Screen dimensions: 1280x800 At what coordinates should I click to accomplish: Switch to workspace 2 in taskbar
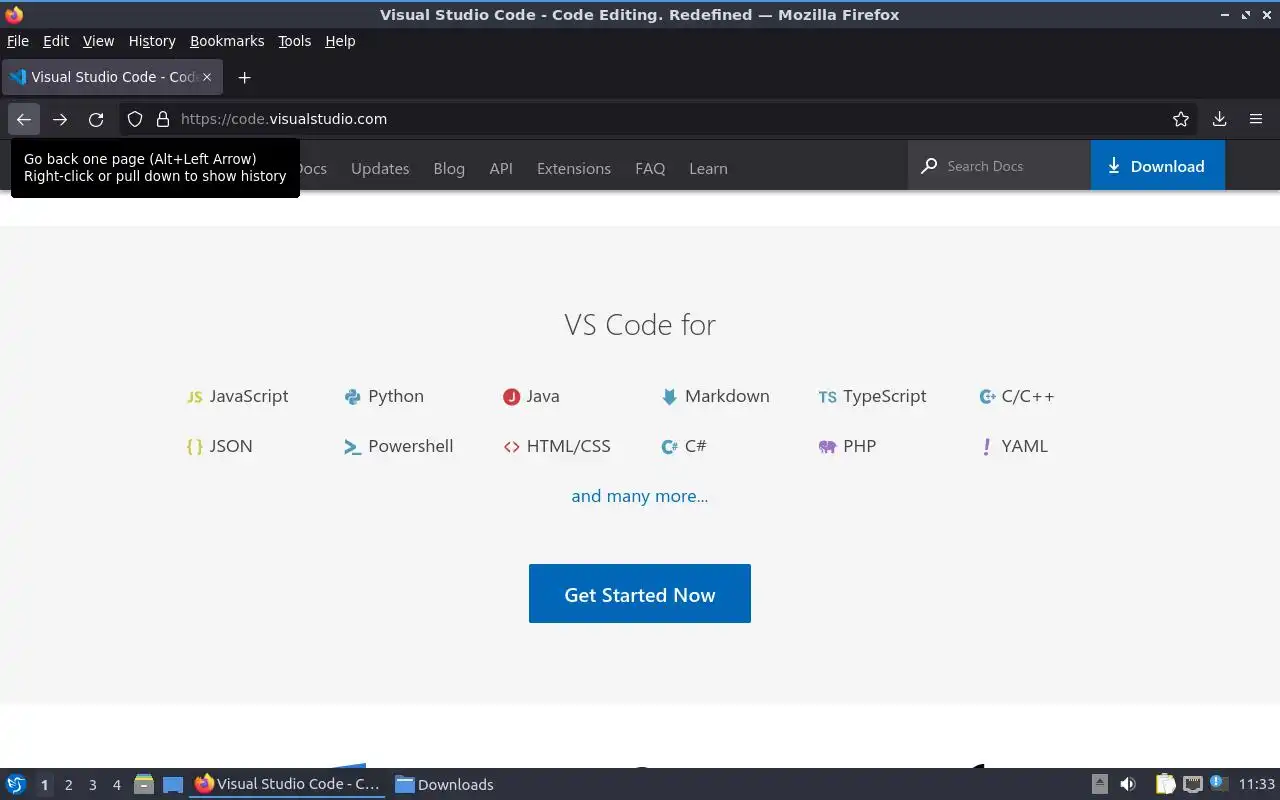[x=68, y=785]
